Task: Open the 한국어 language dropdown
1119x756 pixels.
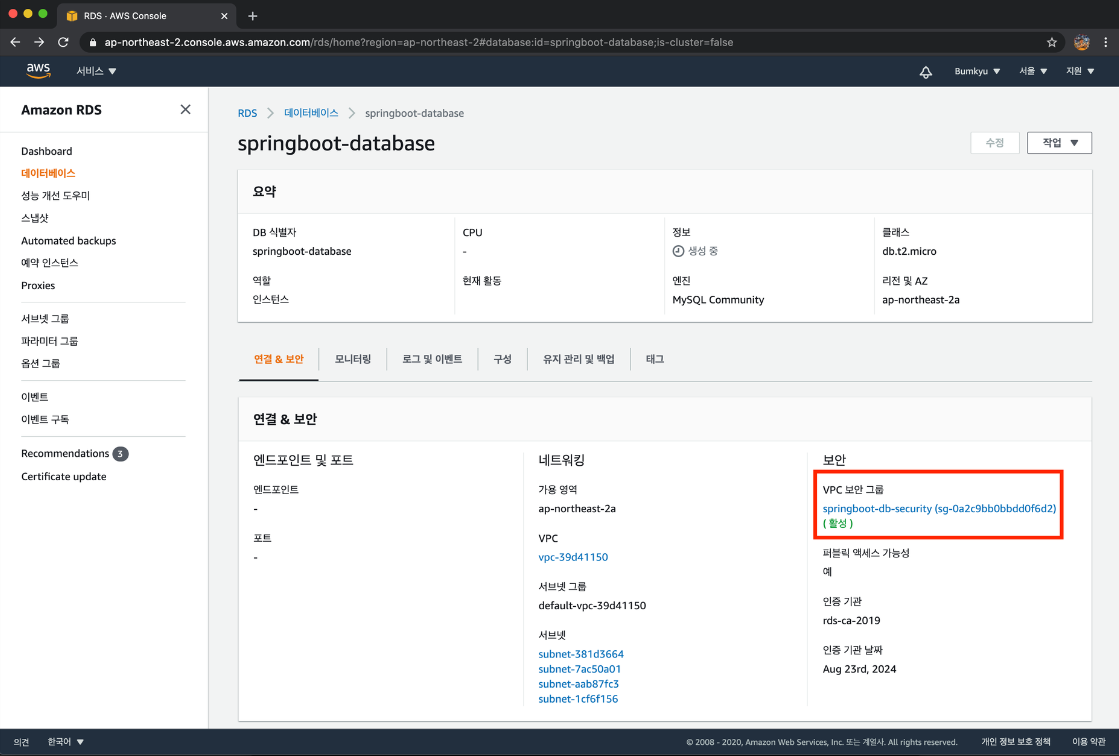Action: click(66, 742)
